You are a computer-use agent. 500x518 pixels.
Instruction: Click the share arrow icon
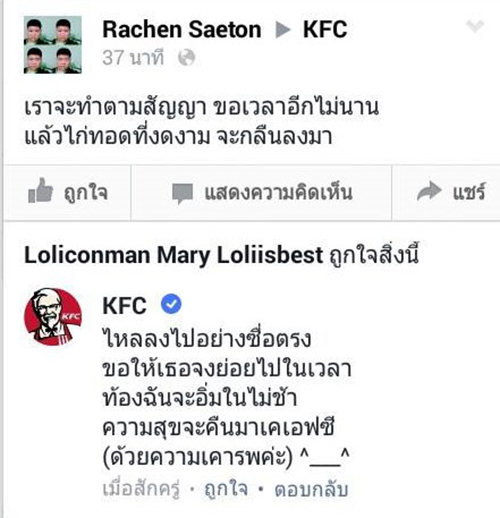click(429, 191)
